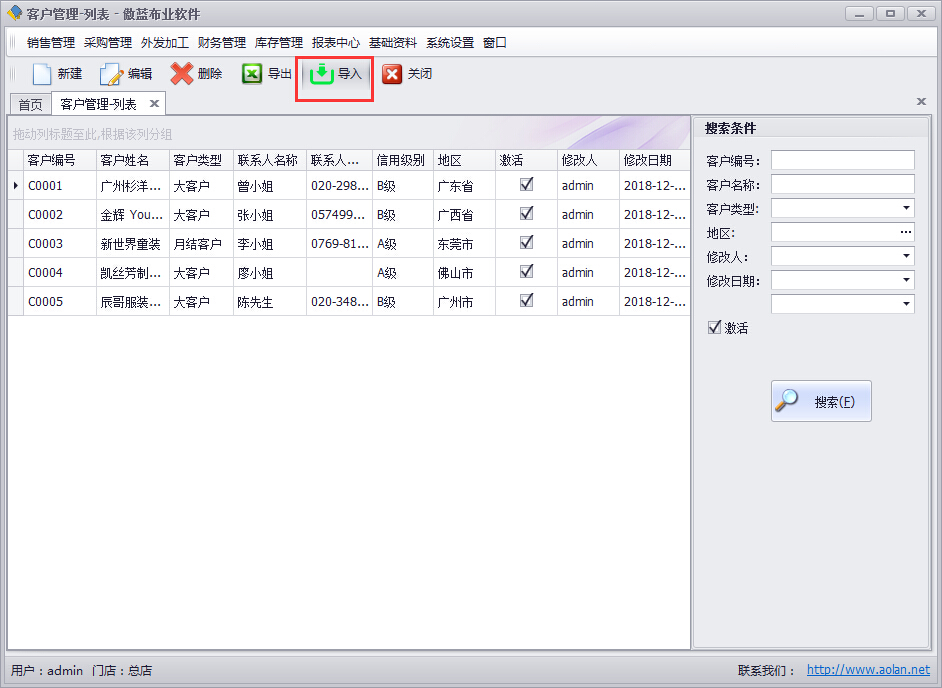Click the red Close (关闭) toolbar icon
This screenshot has width=942, height=688.
pyautogui.click(x=392, y=74)
